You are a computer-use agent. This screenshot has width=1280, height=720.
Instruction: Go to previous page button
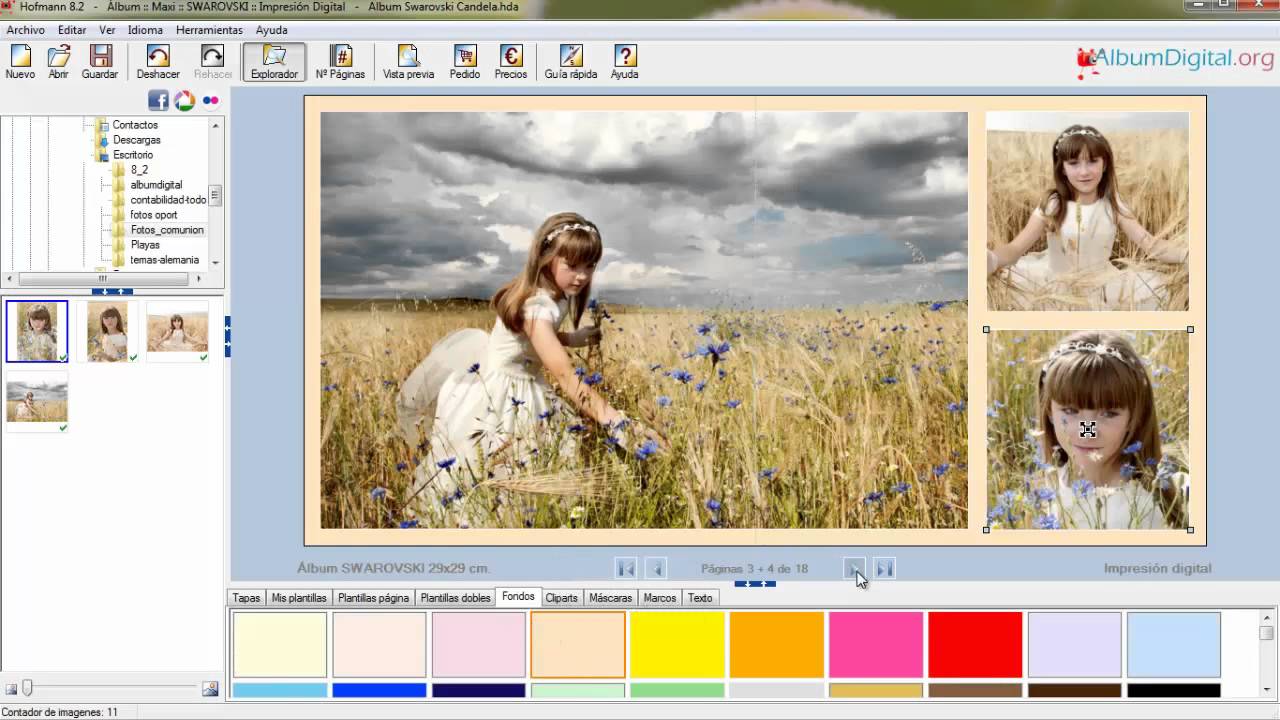656,568
